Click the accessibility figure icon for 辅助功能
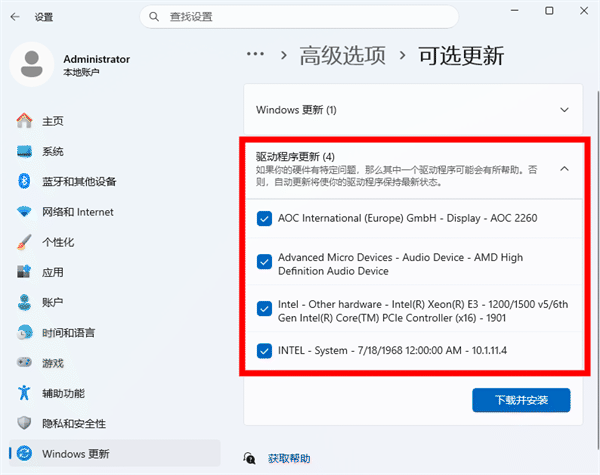Image resolution: width=600 pixels, height=475 pixels. 24,393
